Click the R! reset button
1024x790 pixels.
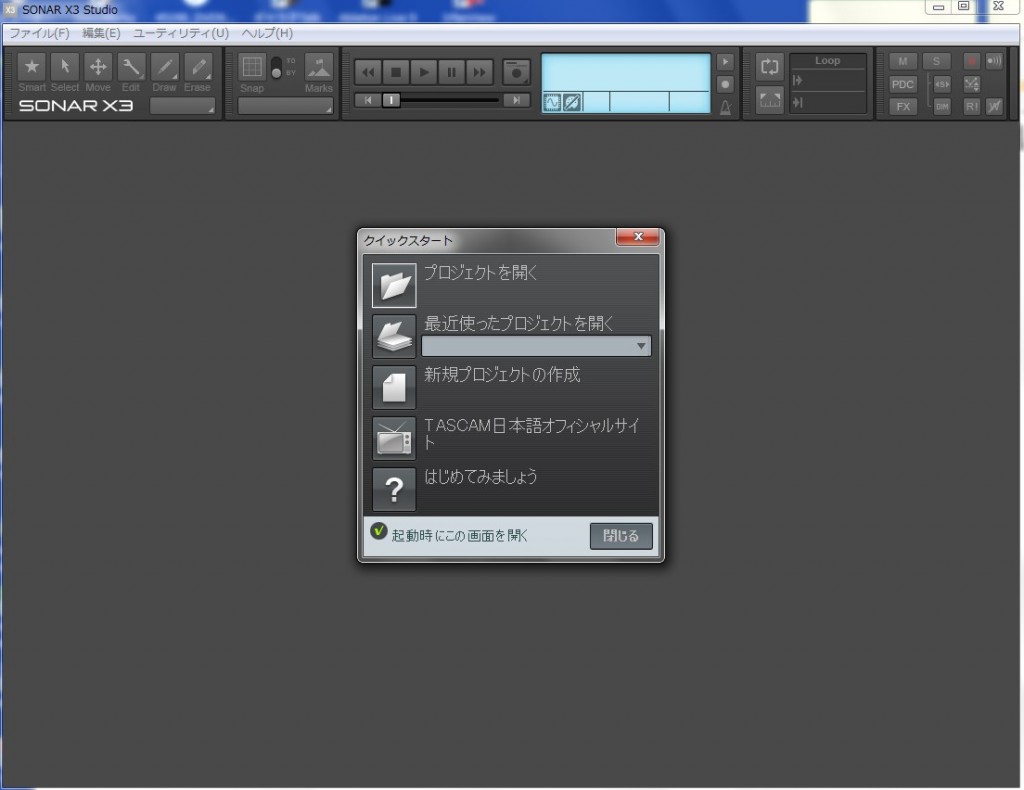pyautogui.click(x=972, y=106)
